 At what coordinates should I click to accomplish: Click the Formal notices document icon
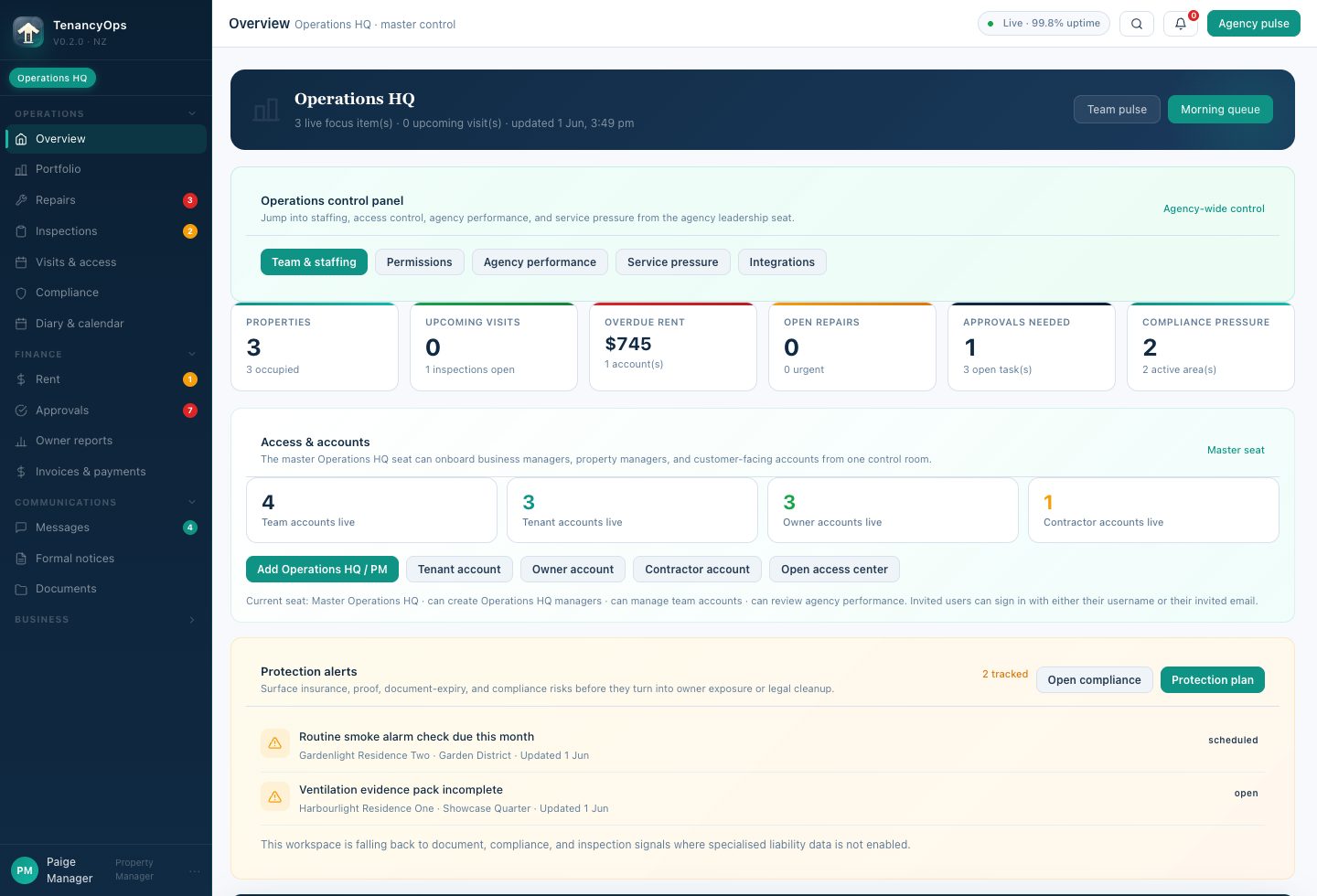tap(21, 559)
